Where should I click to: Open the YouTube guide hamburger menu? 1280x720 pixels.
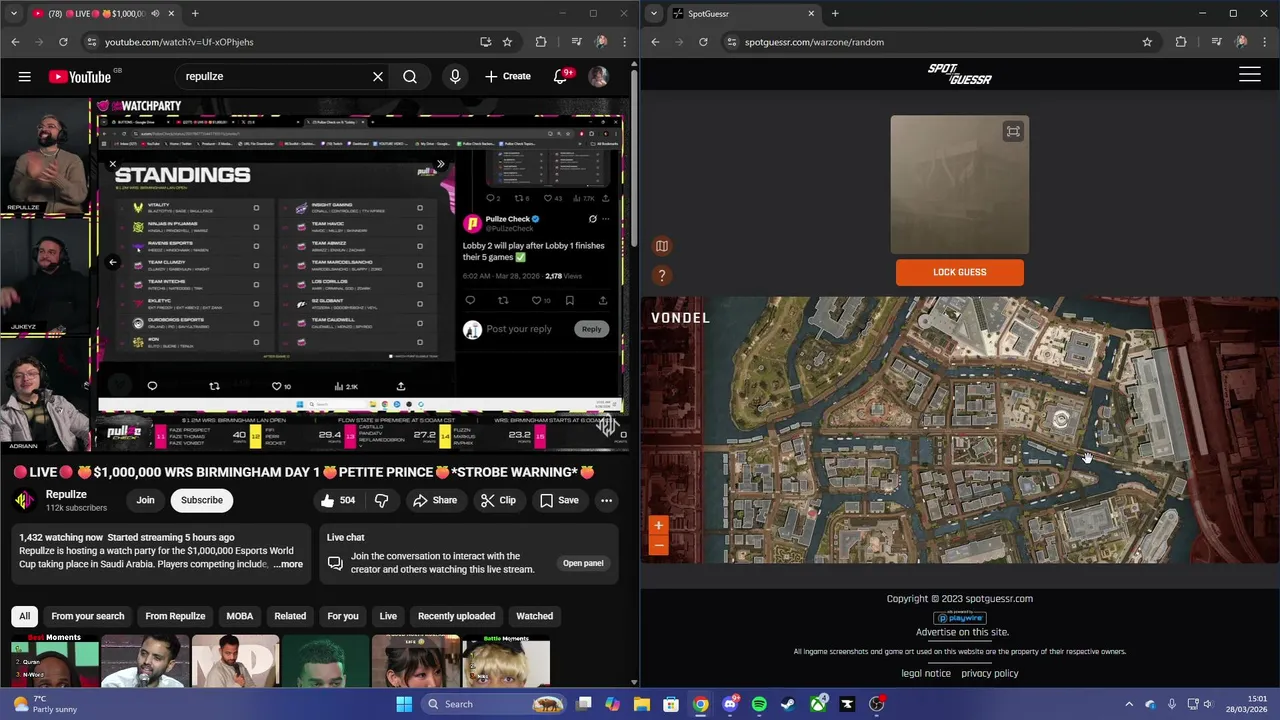(x=24, y=76)
